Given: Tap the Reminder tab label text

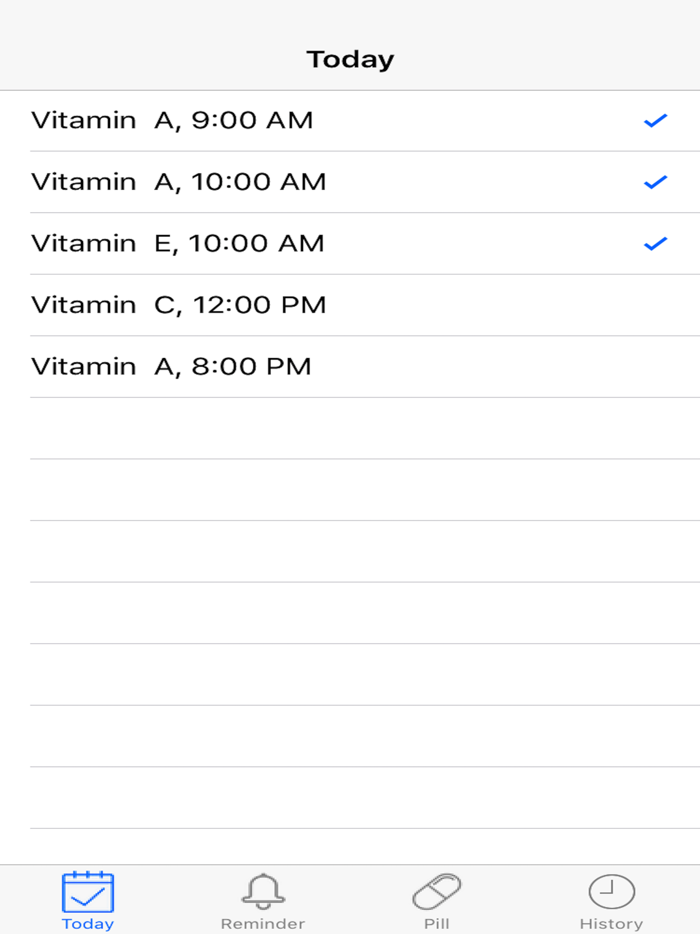Looking at the screenshot, I should (262, 922).
